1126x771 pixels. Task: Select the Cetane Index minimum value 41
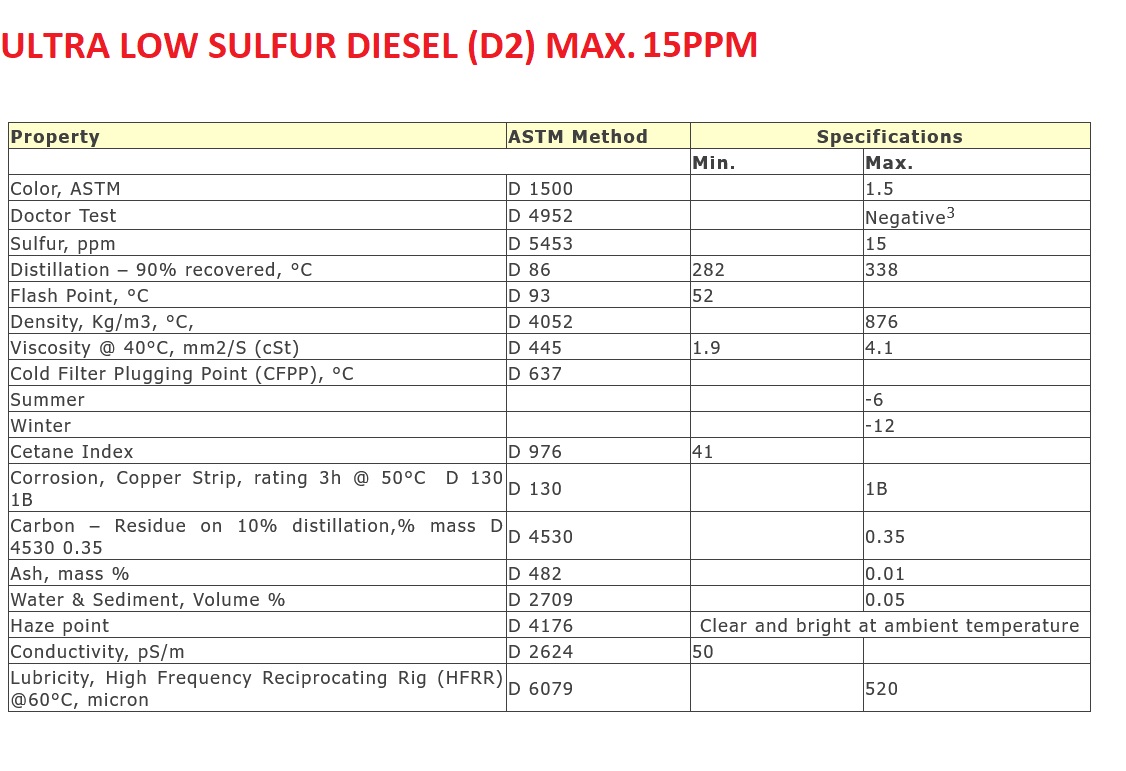703,452
